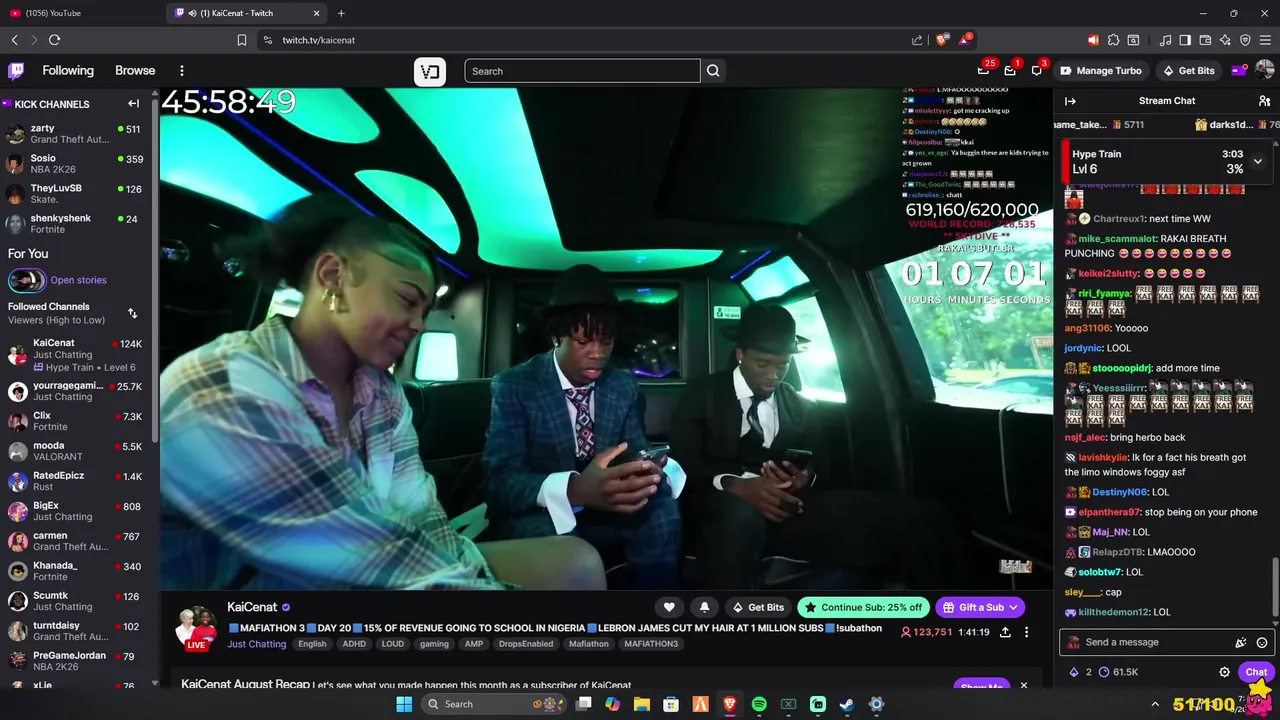1280x720 pixels.
Task: Sort followed channels by viewers
Action: (132, 313)
